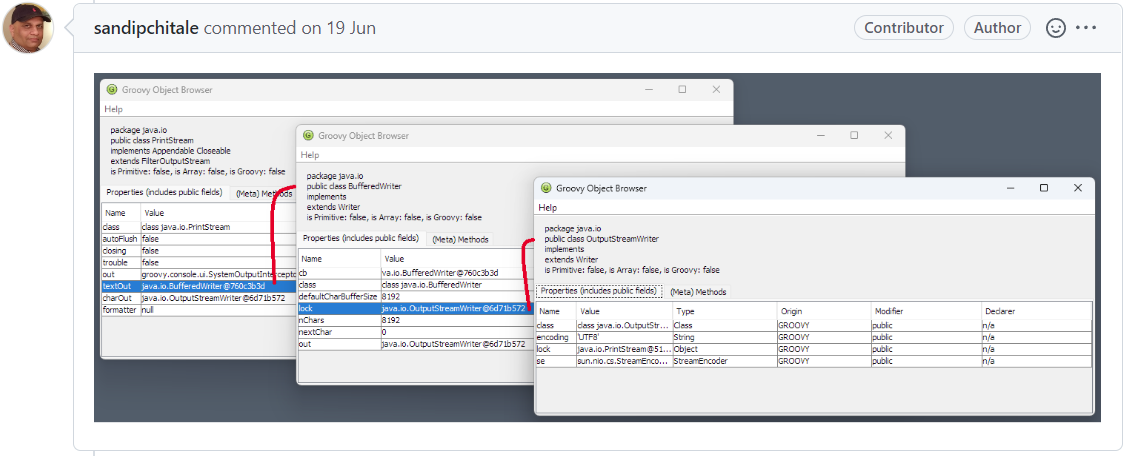Screen dimensions: 1127x456
Task: Select Properties tab in the BufferedWriter window
Action: pos(360,239)
